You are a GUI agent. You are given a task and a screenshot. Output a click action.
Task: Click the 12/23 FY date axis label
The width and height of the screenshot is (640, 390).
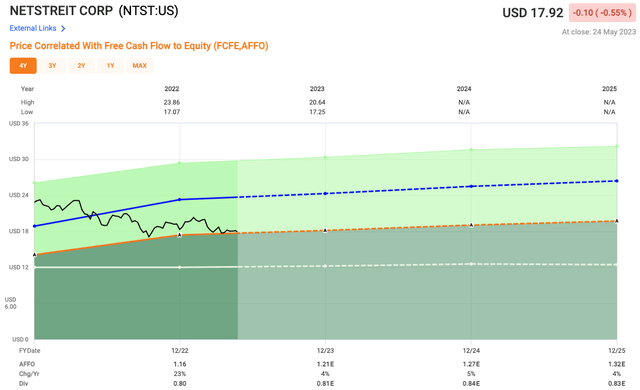pos(325,350)
